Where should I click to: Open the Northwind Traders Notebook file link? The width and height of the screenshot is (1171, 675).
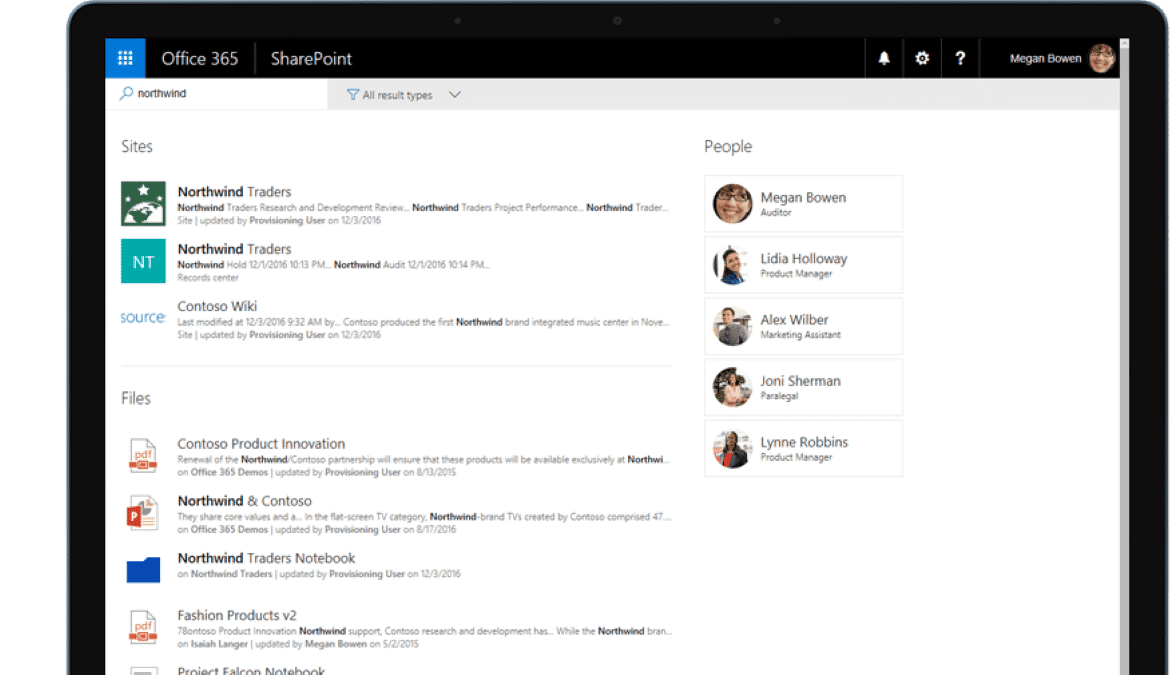[x=266, y=558]
